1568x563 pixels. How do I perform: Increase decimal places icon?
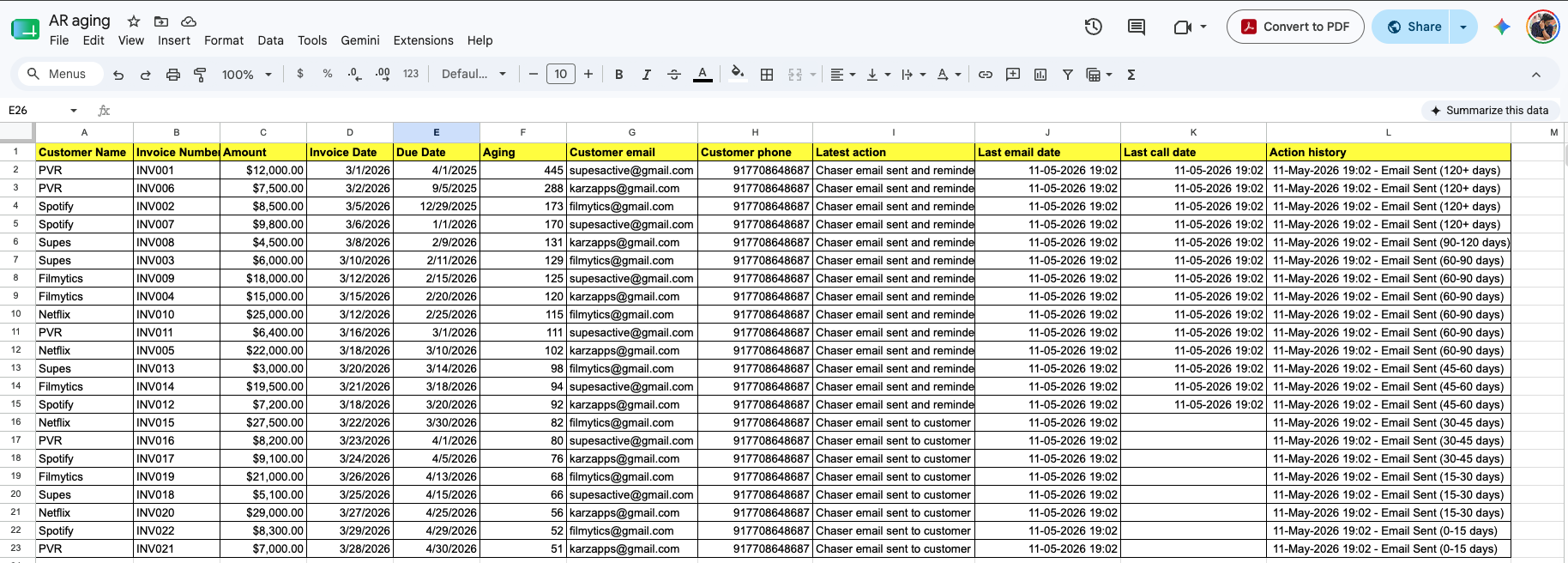tap(383, 75)
